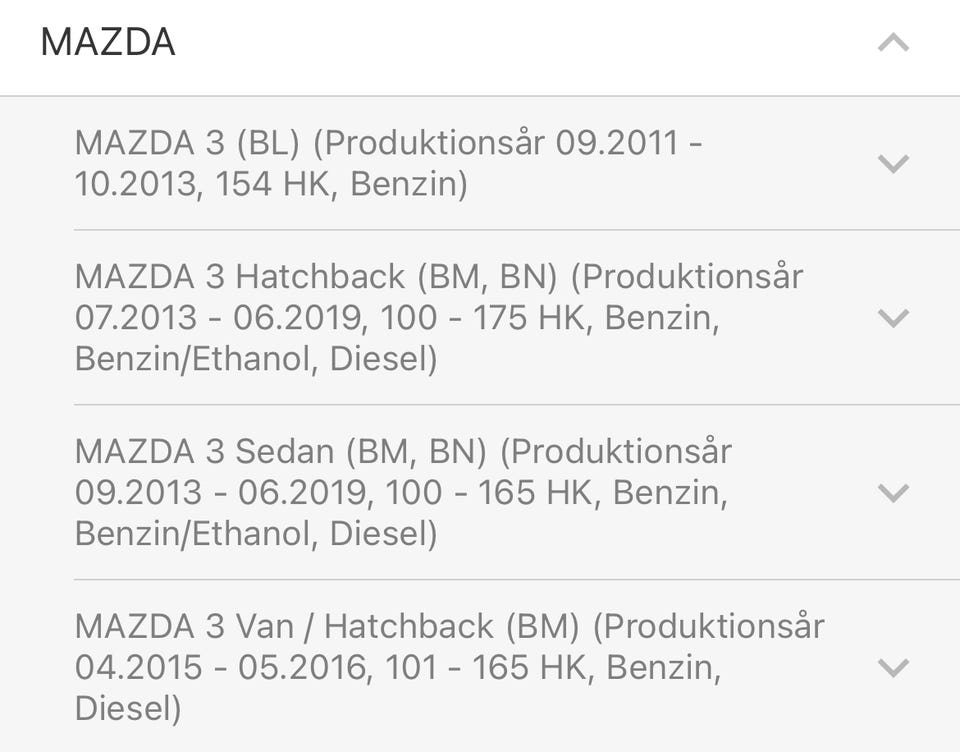This screenshot has width=960, height=752.
Task: Tap the 'Diesel)' line of the Van entry
Action: click(128, 710)
